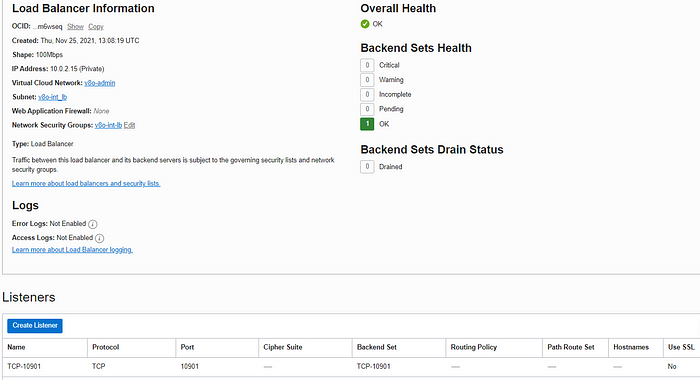The width and height of the screenshot is (700, 380).
Task: Open the Virtual Cloud Network link
Action: tap(100, 83)
